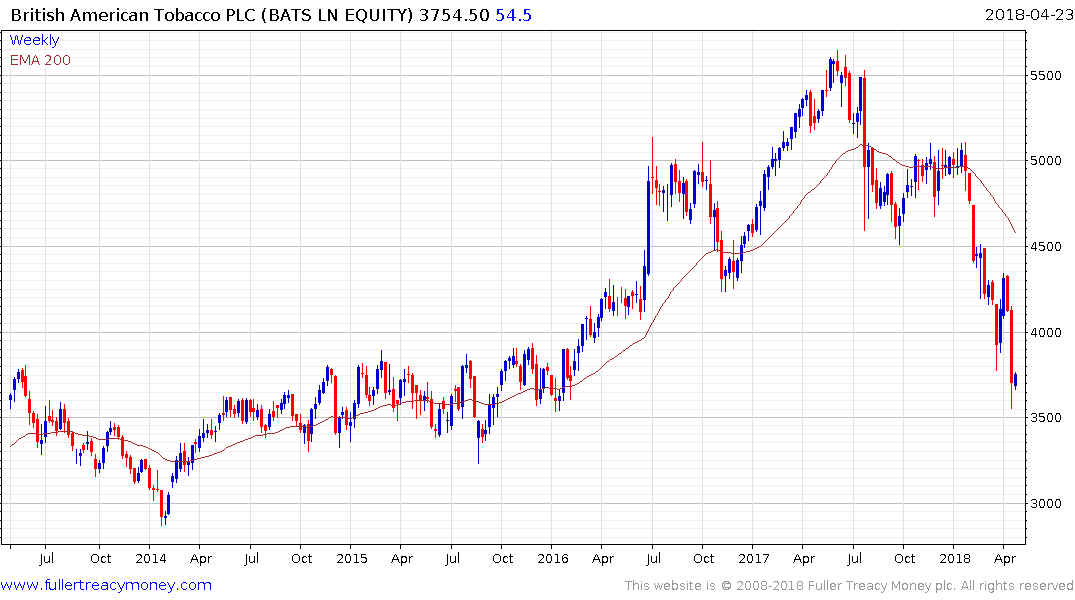Select the 2016 year label on time axis
The width and height of the screenshot is (1075, 600).
(x=553, y=558)
